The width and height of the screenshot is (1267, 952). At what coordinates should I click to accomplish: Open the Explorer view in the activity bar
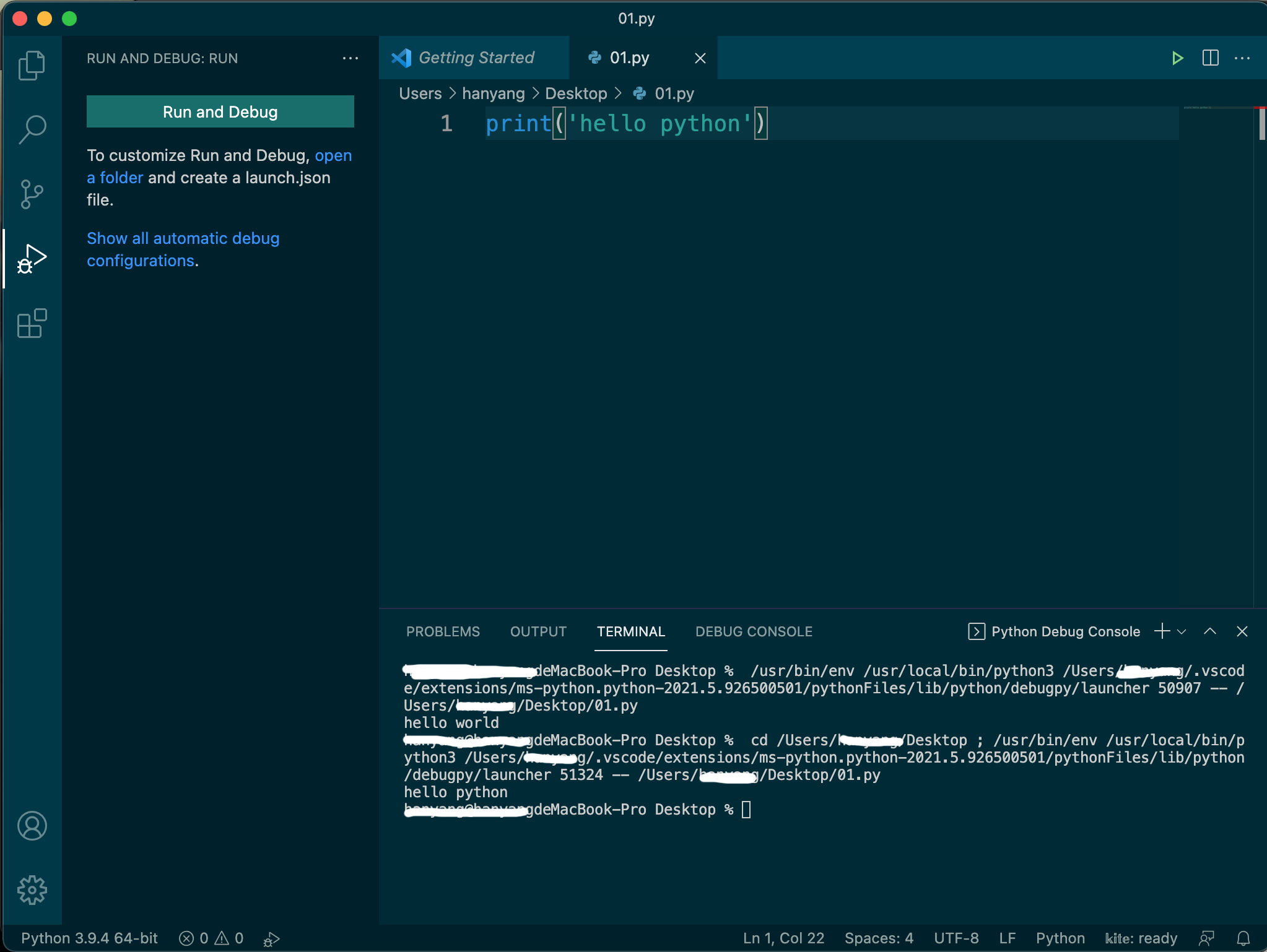(32, 64)
